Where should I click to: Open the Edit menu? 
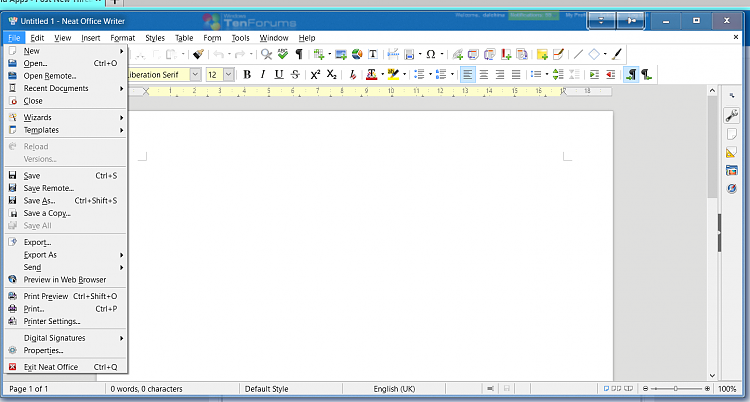coord(37,38)
